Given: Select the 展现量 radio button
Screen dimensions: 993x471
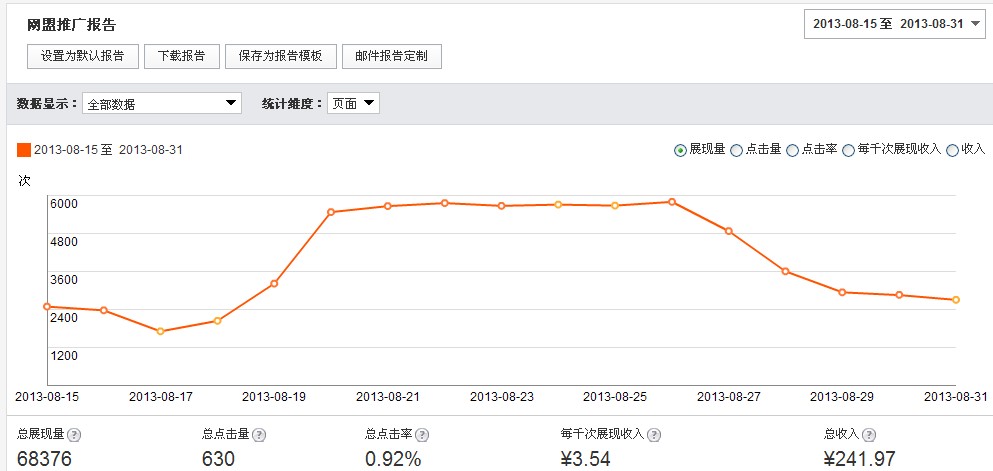Looking at the screenshot, I should tap(681, 150).
